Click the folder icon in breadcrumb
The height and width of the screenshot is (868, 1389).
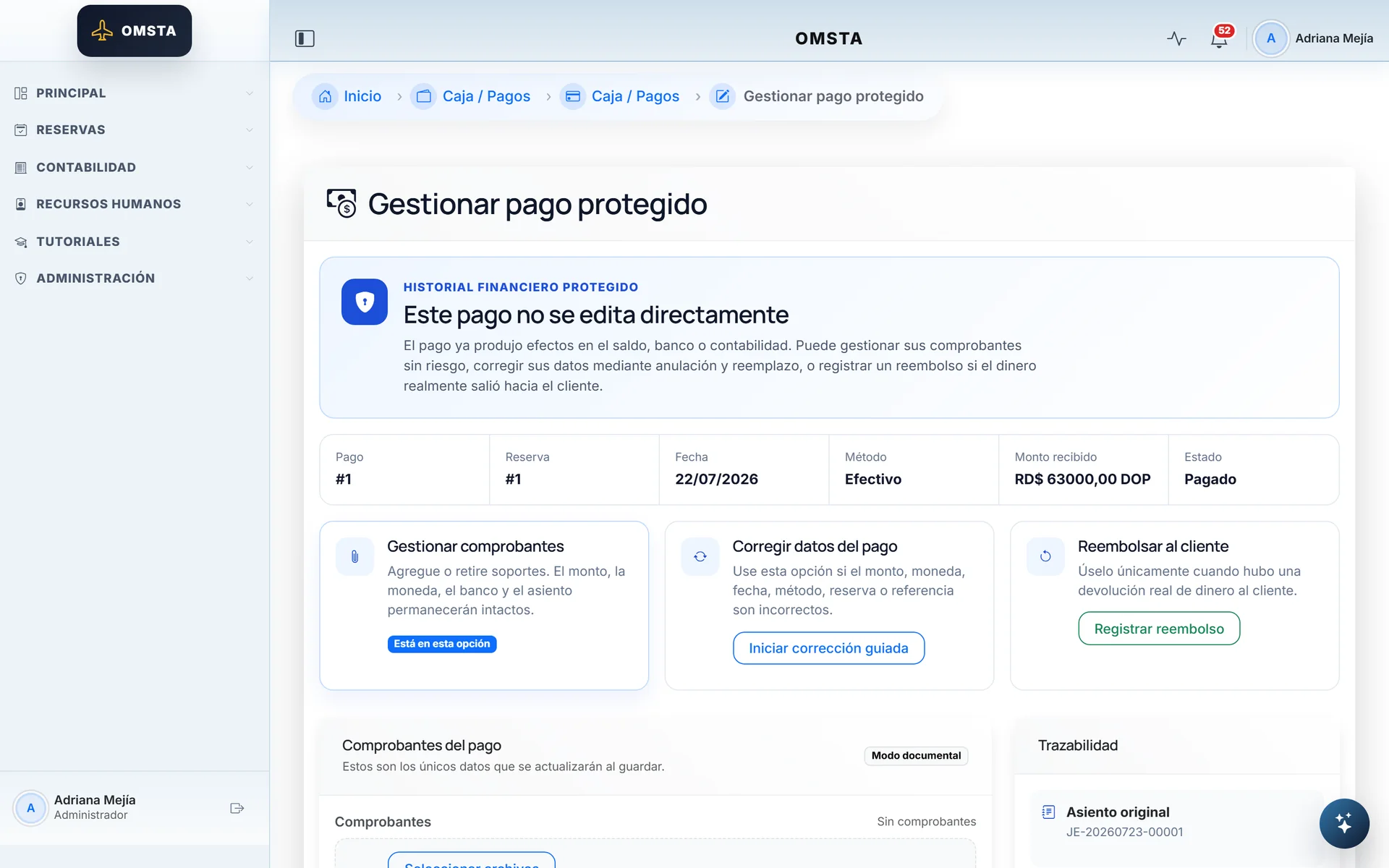(423, 96)
